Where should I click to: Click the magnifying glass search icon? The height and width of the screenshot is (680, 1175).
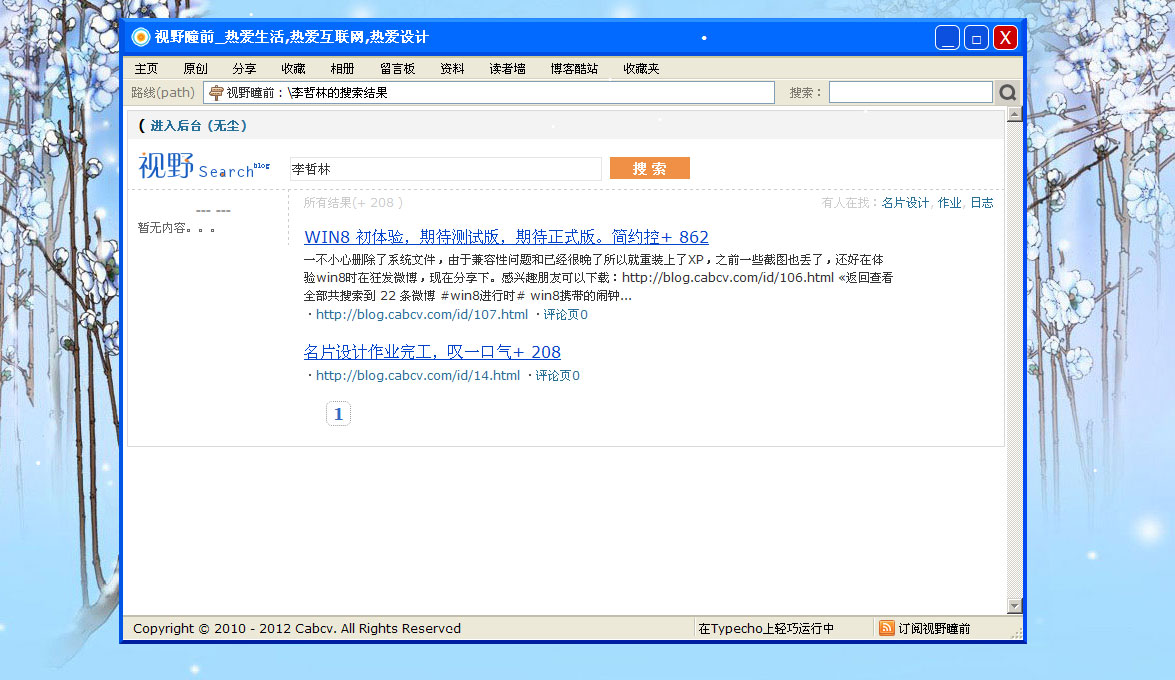pos(1007,91)
